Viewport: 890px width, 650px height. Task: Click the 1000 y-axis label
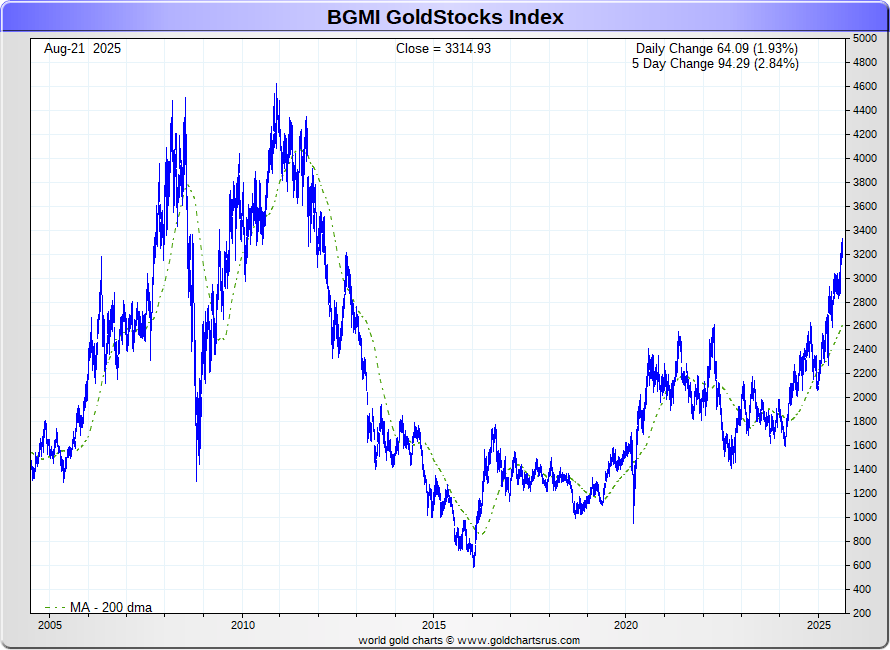(x=865, y=517)
